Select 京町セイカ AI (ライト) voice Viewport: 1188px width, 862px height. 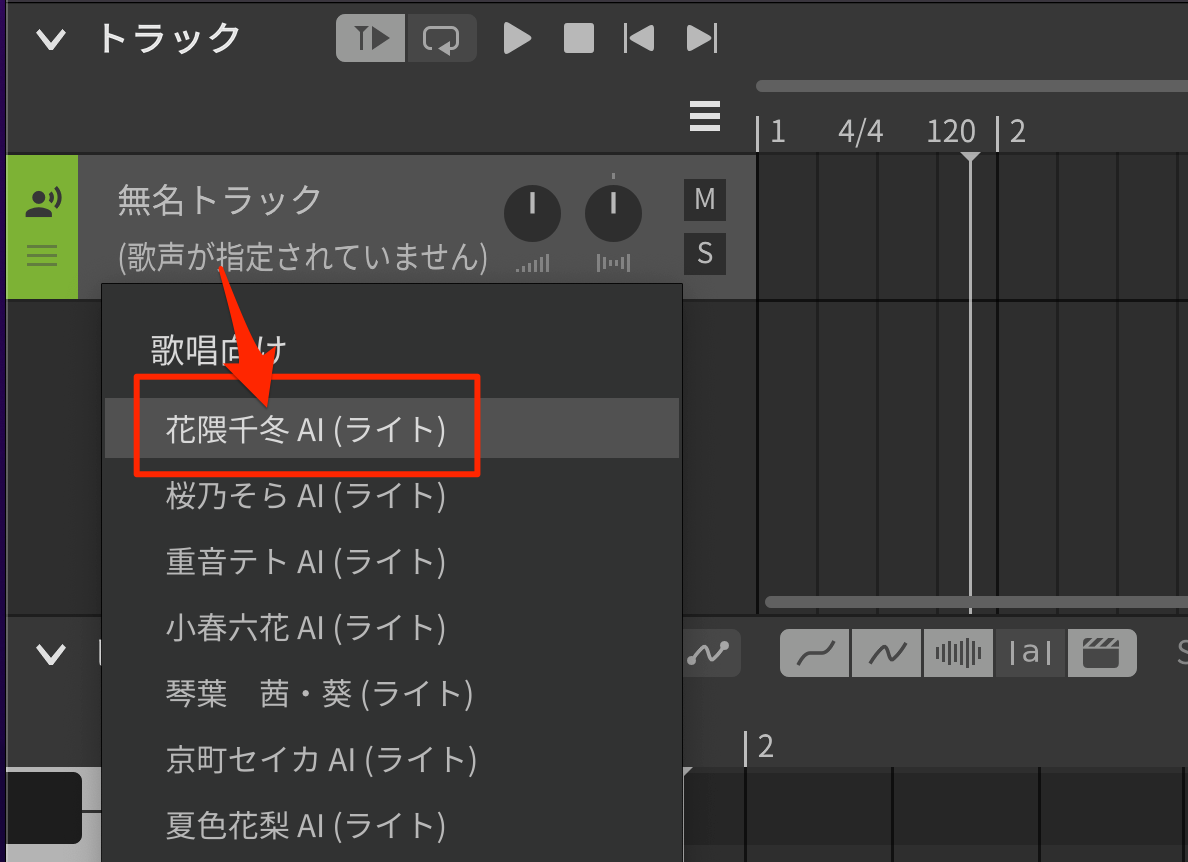click(392, 759)
